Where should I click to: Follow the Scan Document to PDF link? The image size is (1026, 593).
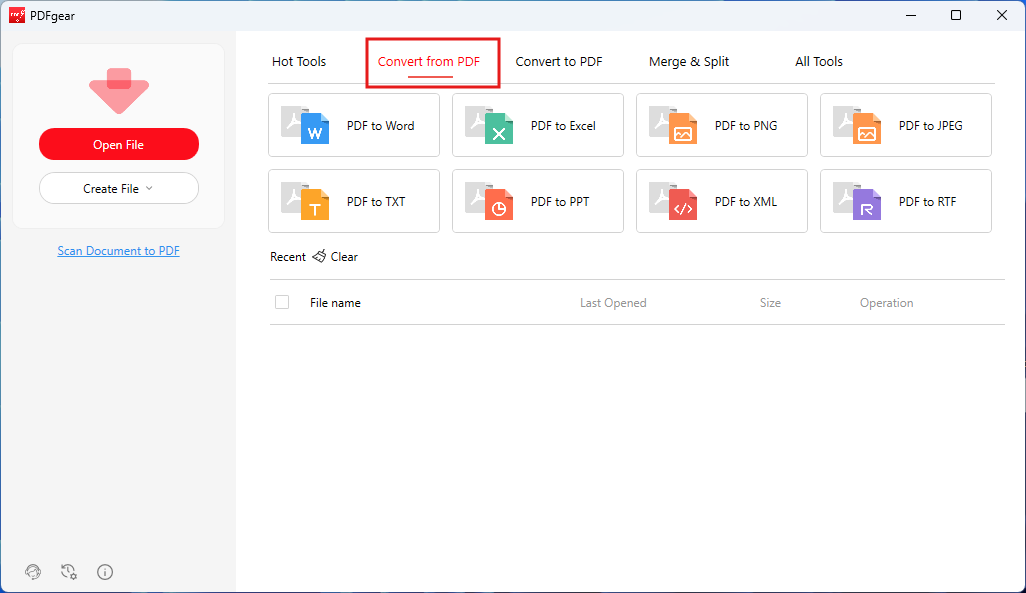click(118, 251)
